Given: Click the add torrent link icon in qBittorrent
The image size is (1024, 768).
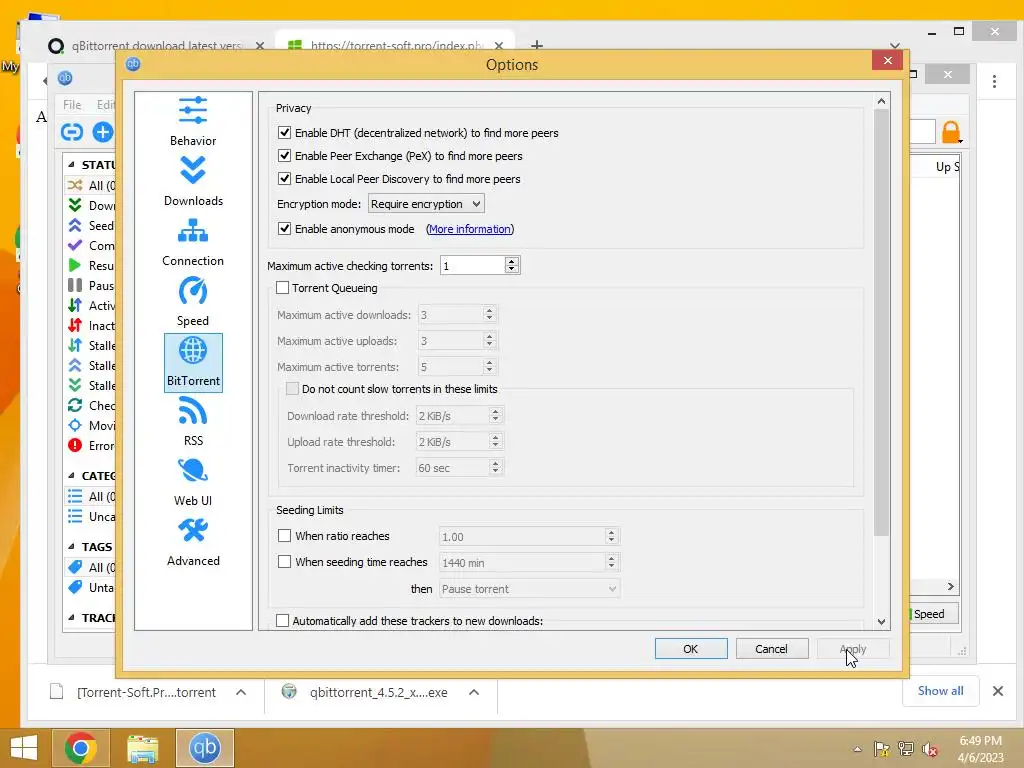Looking at the screenshot, I should pyautogui.click(x=72, y=132).
